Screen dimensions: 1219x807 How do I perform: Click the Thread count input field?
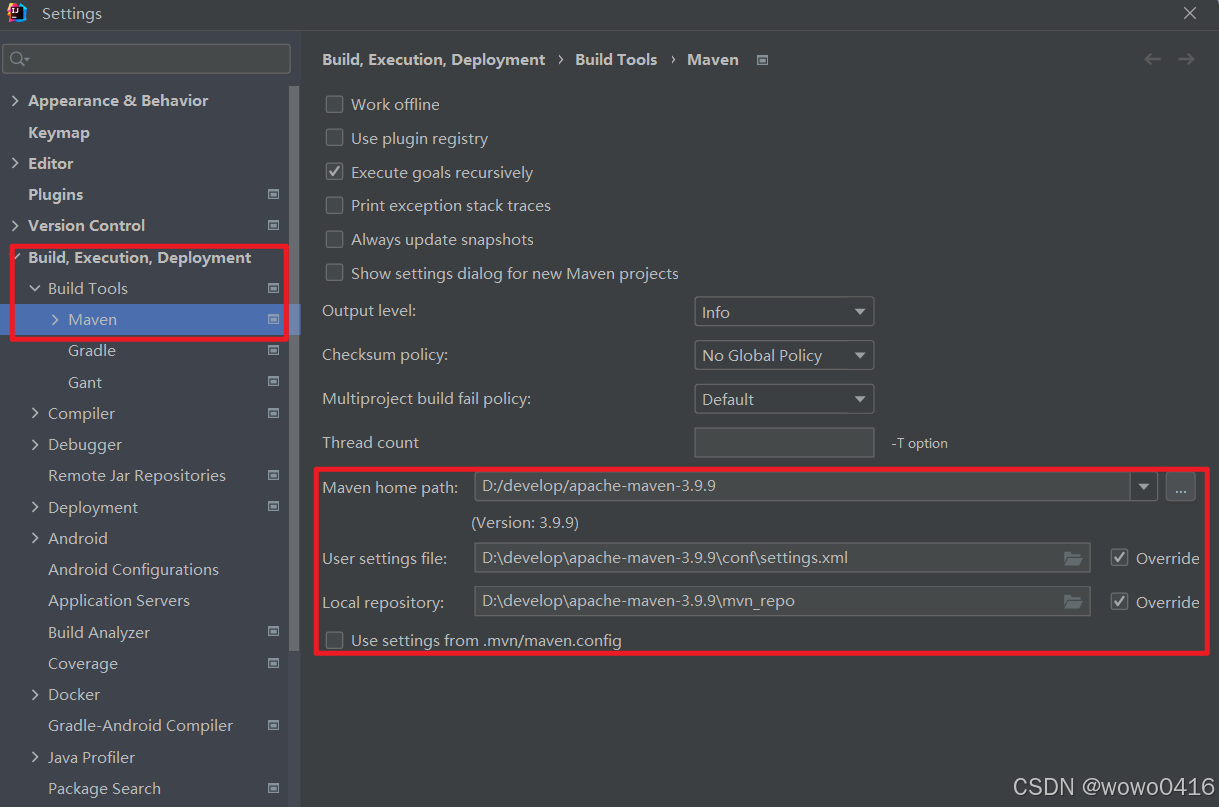(784, 443)
